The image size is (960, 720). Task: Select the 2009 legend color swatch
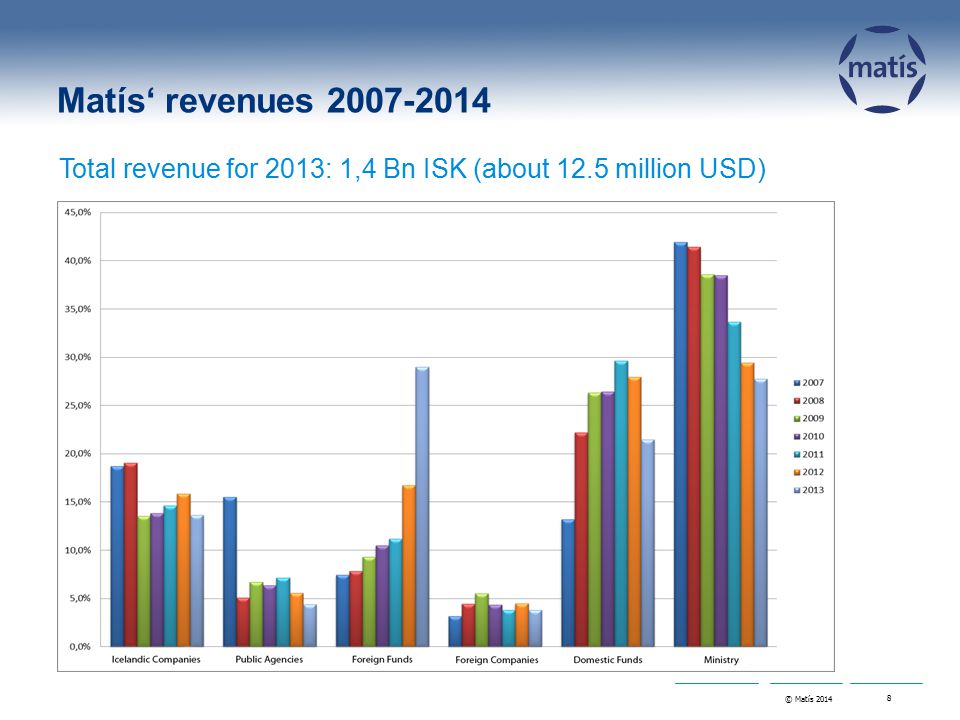pyautogui.click(x=797, y=419)
